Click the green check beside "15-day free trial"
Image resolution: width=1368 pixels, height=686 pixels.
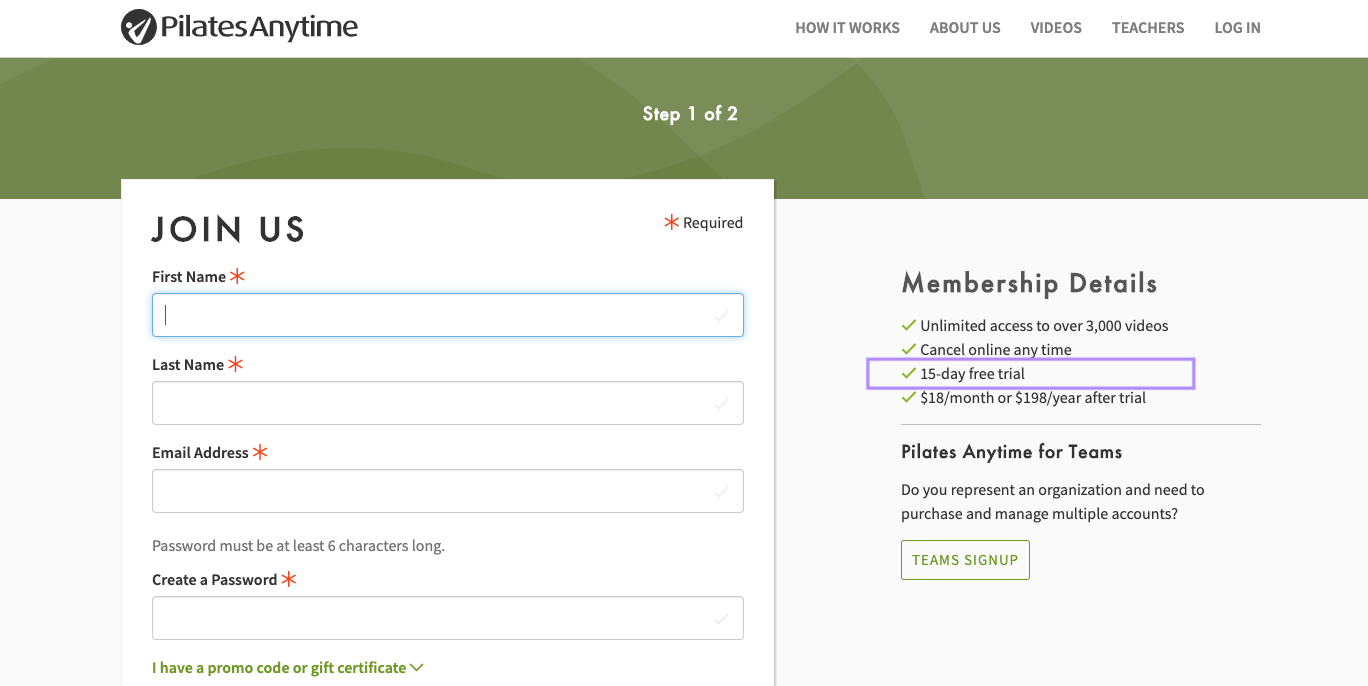[x=909, y=373]
